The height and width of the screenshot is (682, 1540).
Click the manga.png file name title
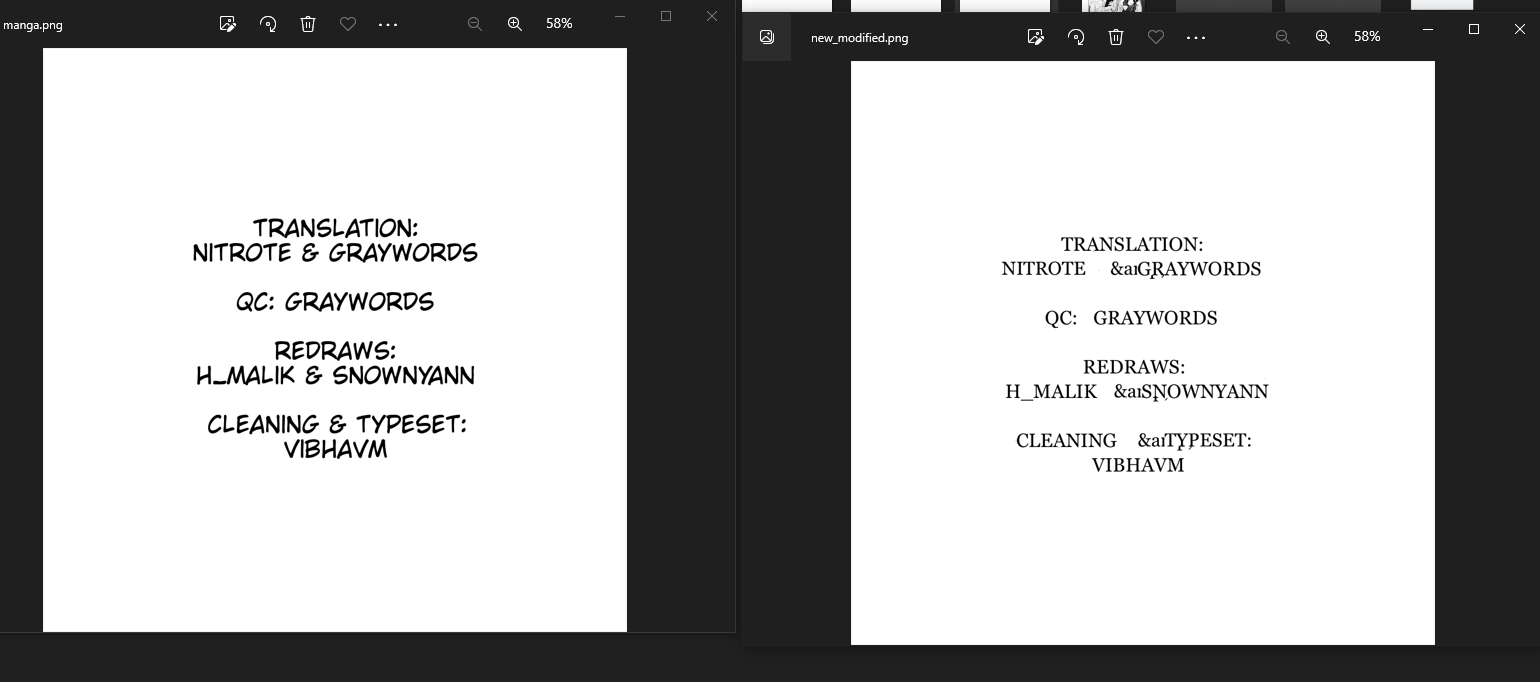(33, 25)
